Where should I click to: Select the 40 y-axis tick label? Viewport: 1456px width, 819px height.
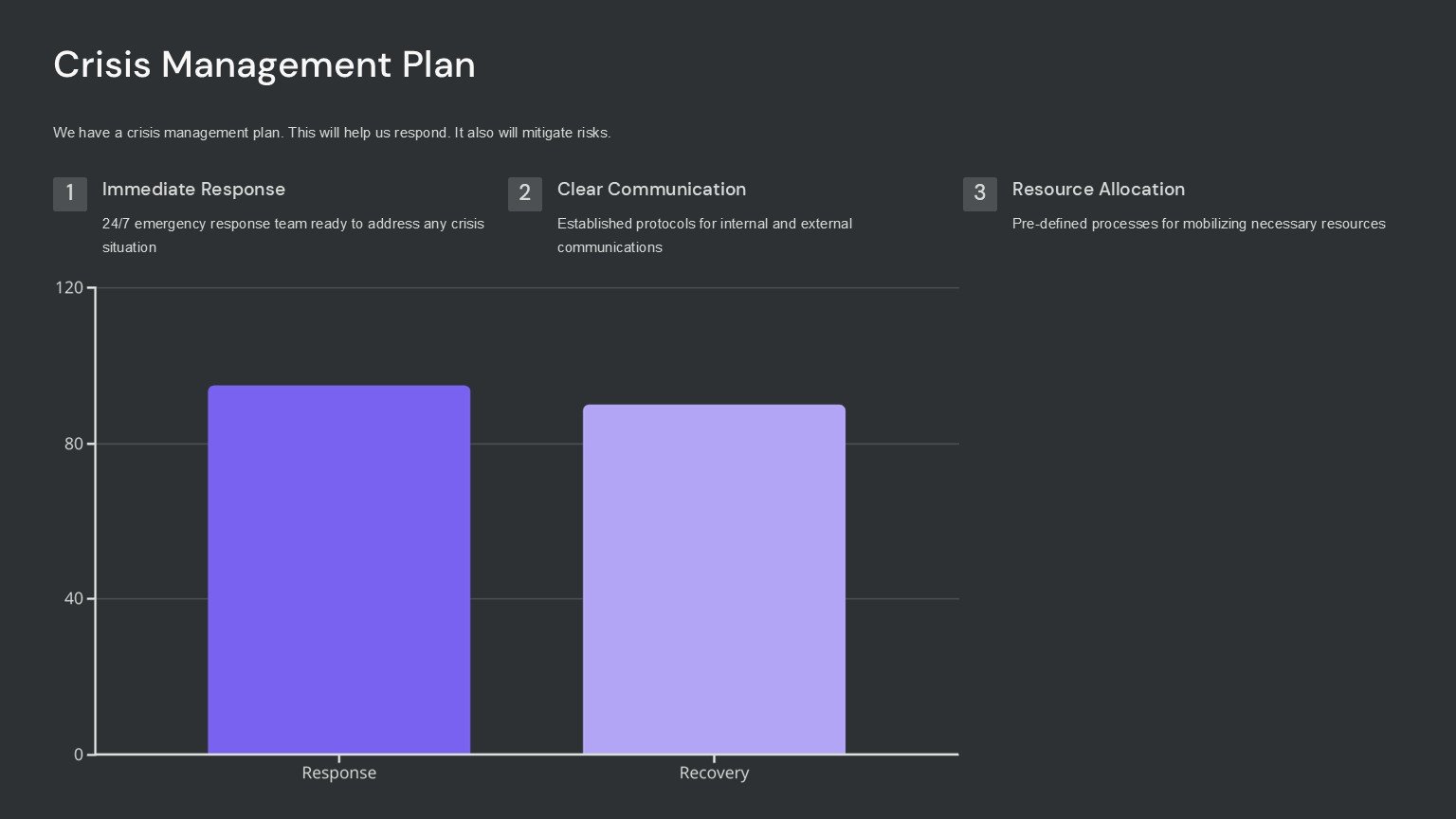tap(73, 598)
